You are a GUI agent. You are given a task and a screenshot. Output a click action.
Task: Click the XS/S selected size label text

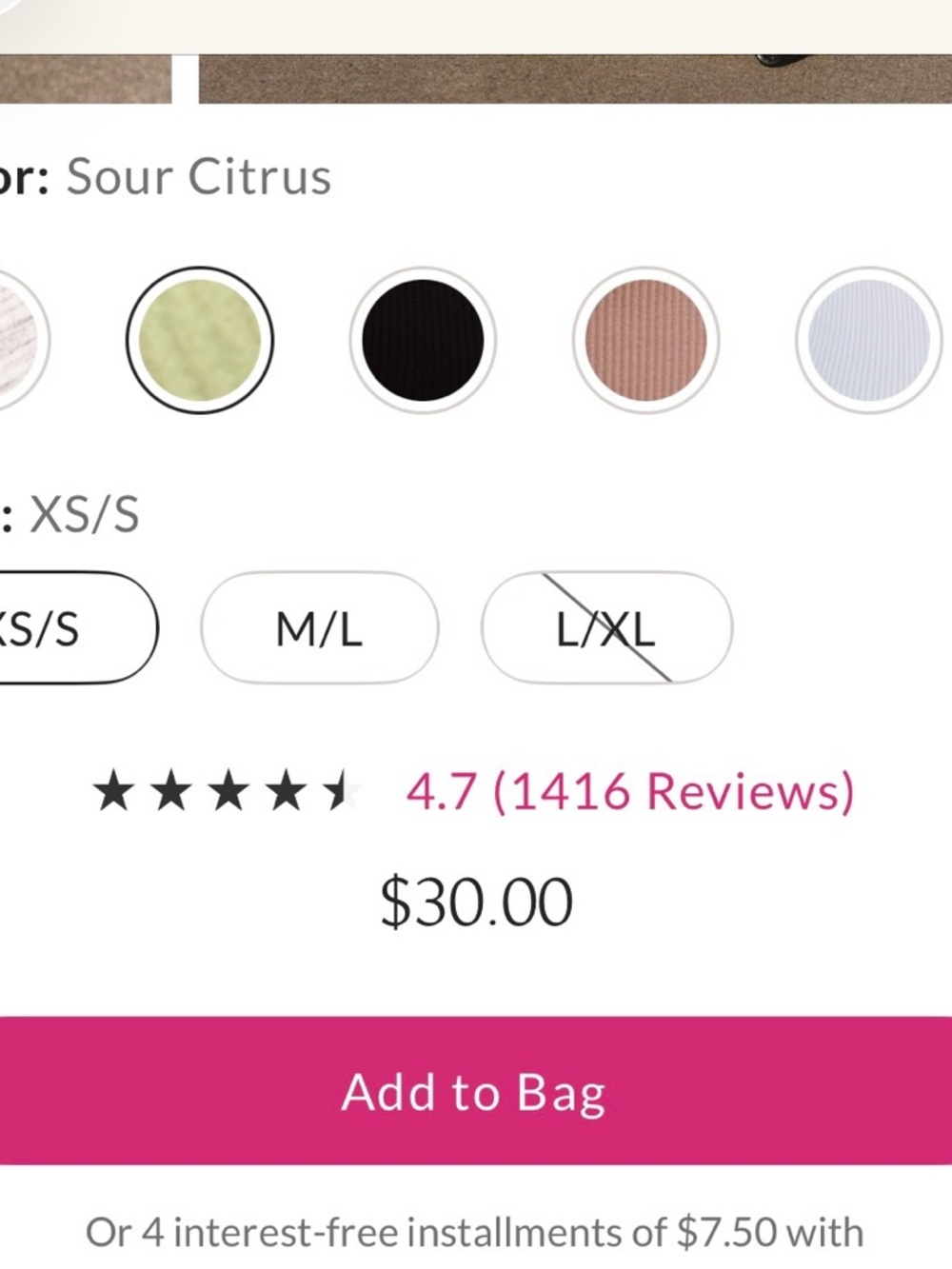(x=84, y=515)
